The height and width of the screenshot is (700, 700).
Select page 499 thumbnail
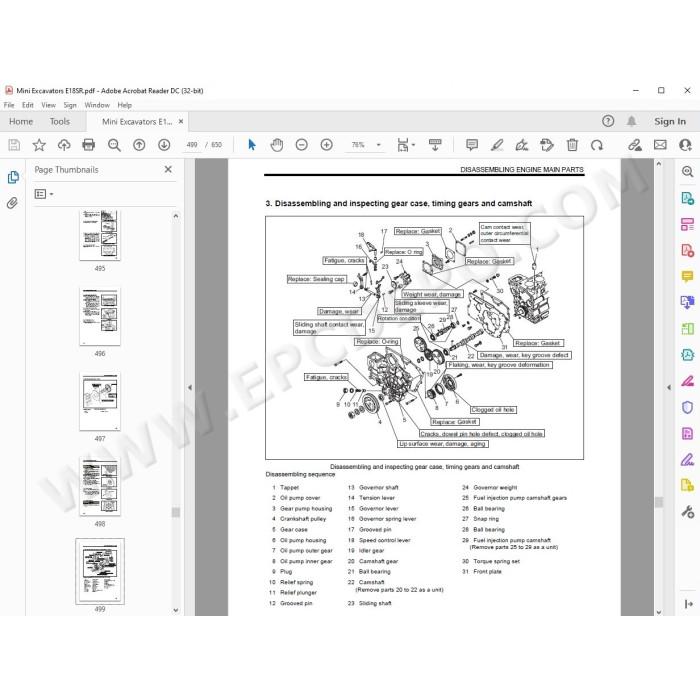(x=100, y=571)
